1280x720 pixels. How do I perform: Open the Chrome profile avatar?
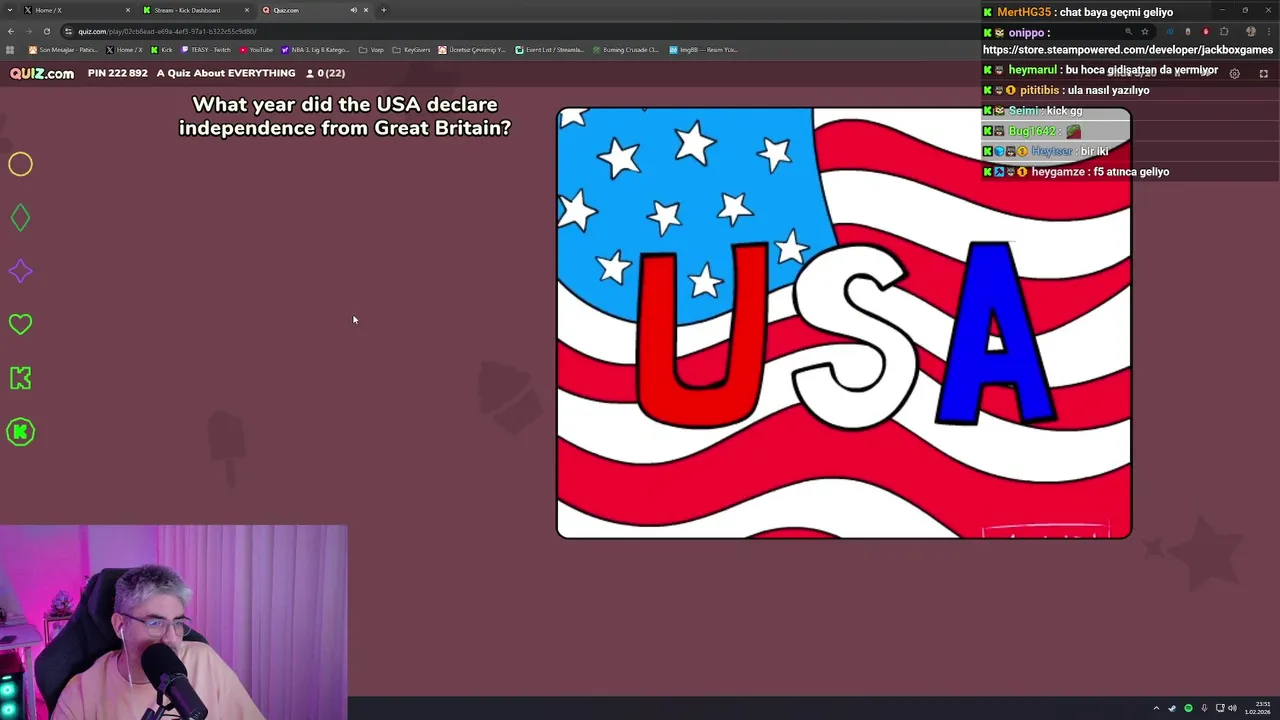pyautogui.click(x=1251, y=31)
